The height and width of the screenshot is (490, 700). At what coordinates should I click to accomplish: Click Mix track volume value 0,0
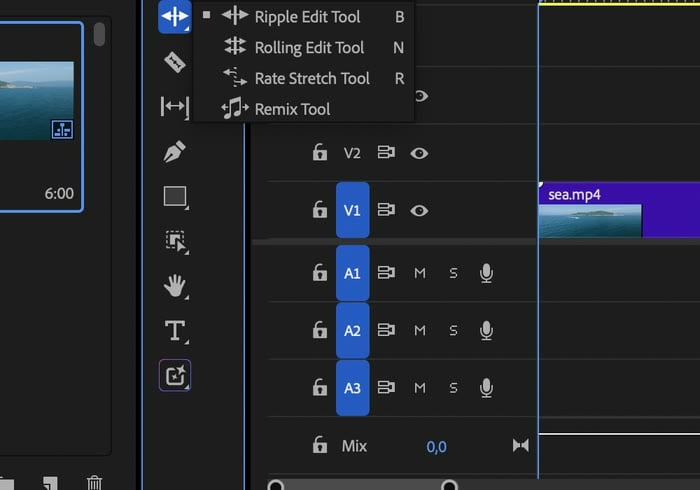pyautogui.click(x=436, y=446)
